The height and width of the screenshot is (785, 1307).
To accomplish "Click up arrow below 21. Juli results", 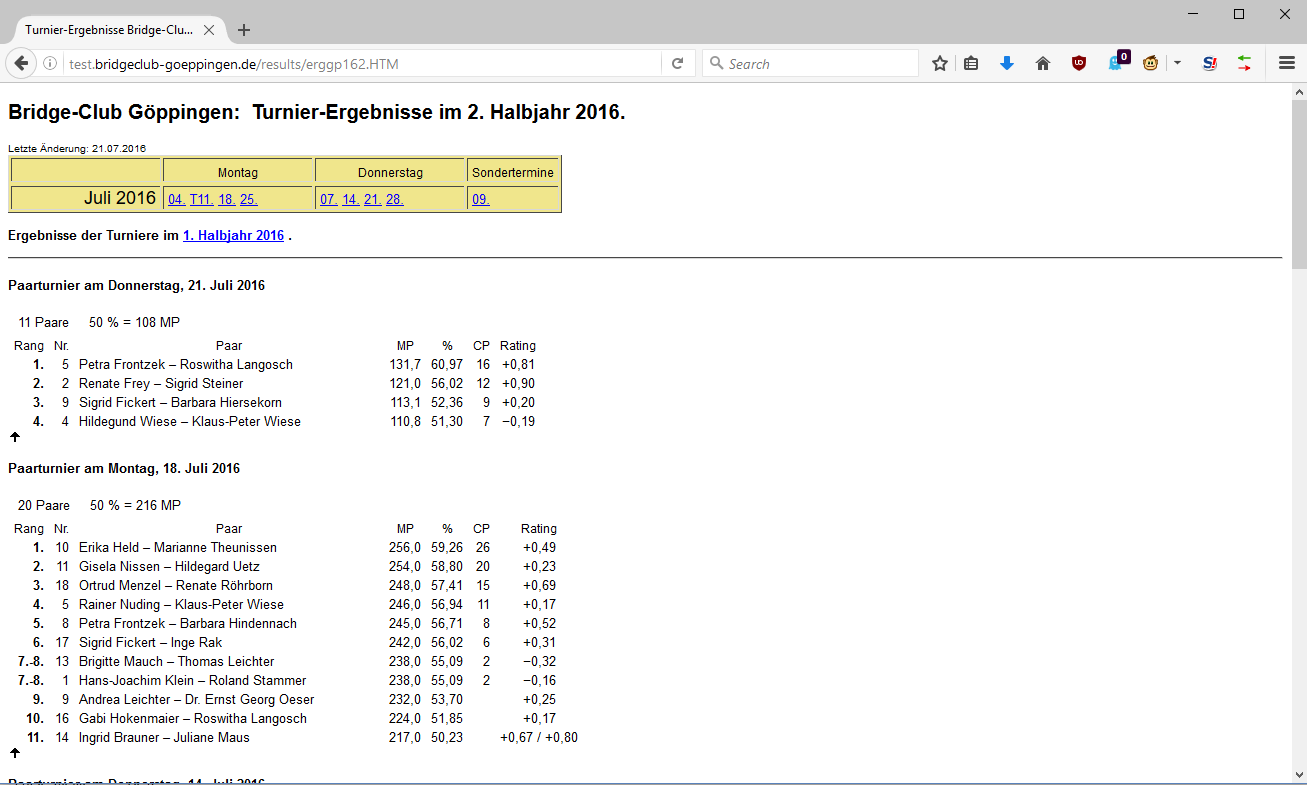I will [15, 436].
